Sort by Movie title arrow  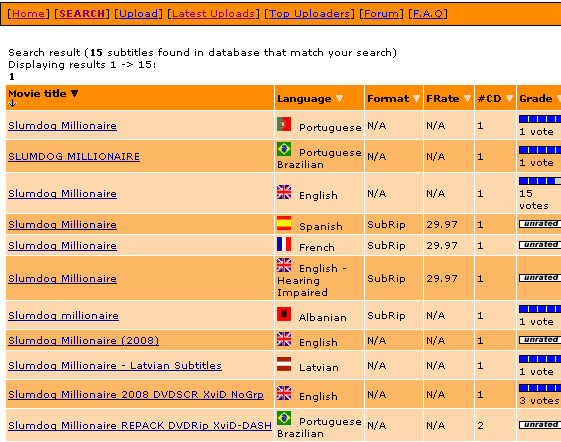[x=74, y=93]
